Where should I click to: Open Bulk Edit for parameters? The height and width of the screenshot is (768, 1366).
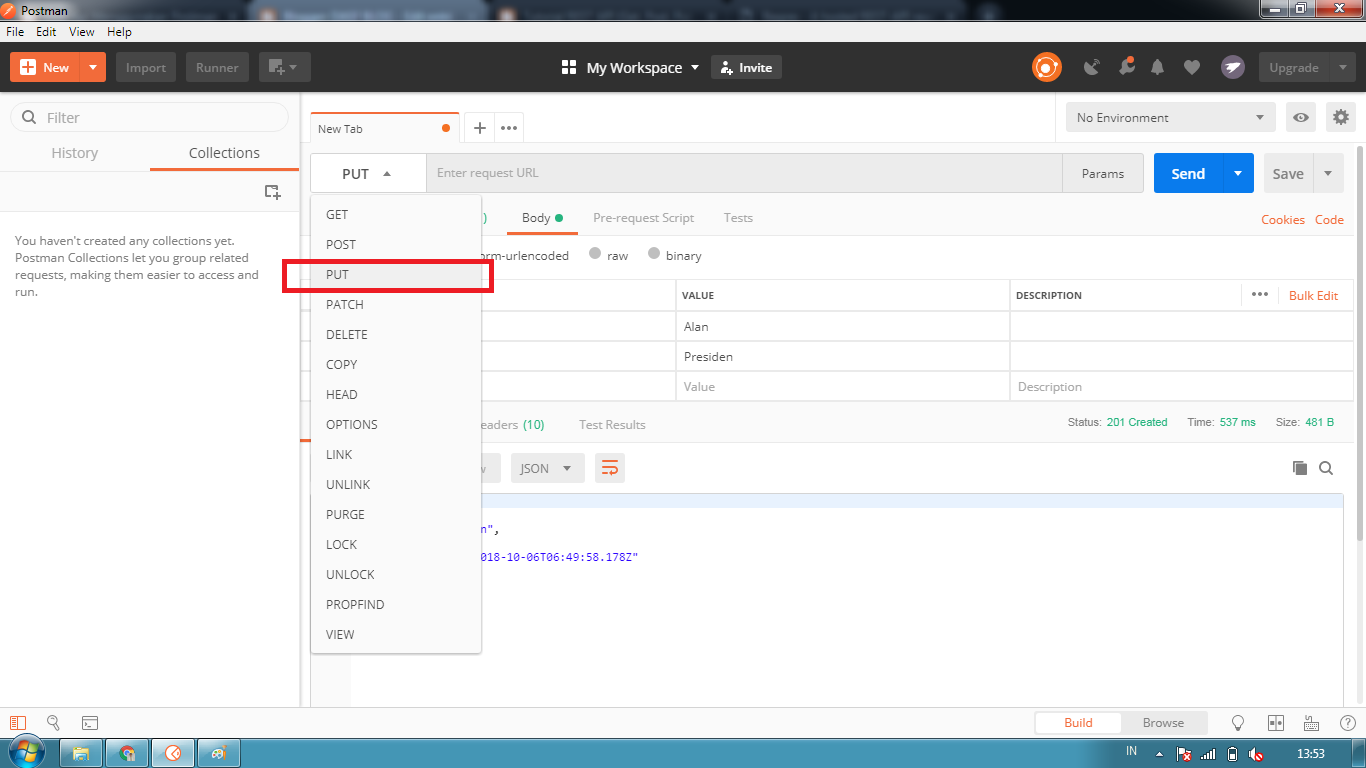(1313, 295)
